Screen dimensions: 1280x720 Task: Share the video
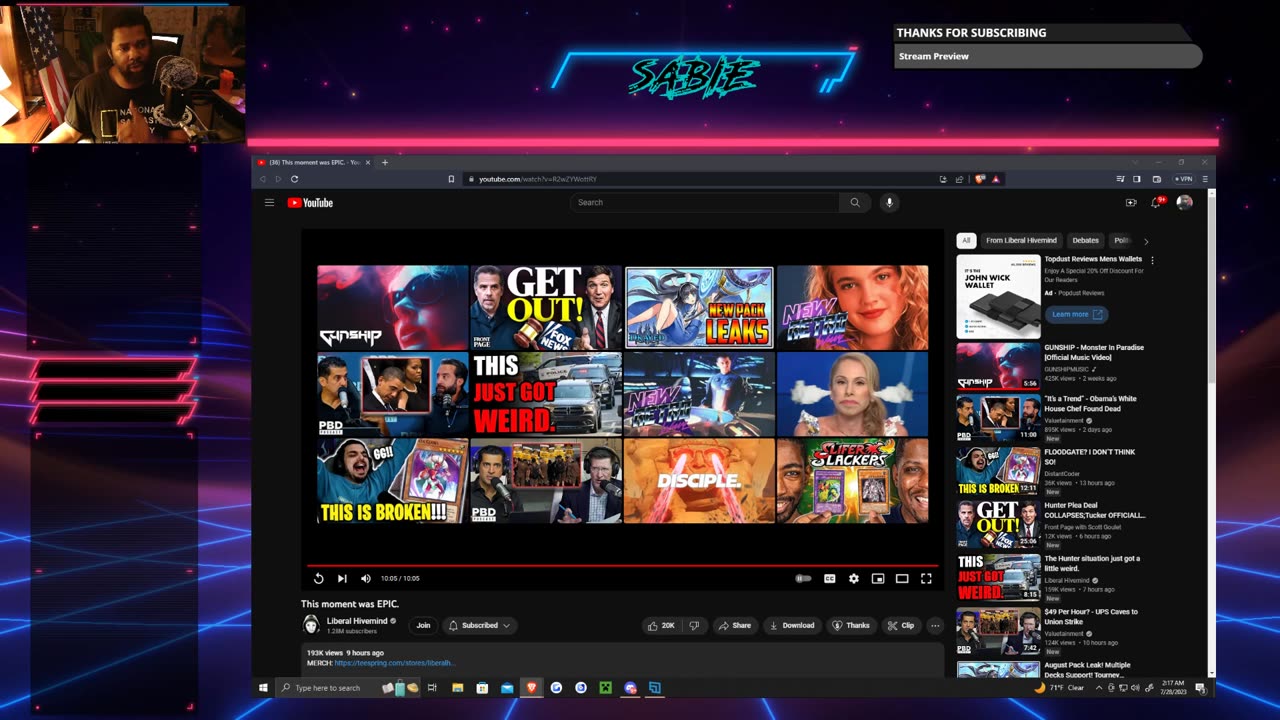(x=735, y=625)
